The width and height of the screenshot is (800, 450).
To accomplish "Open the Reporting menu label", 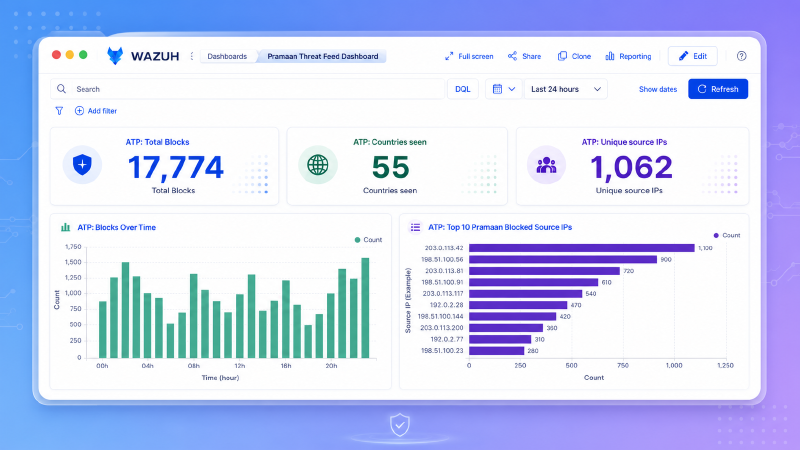I will (x=635, y=56).
